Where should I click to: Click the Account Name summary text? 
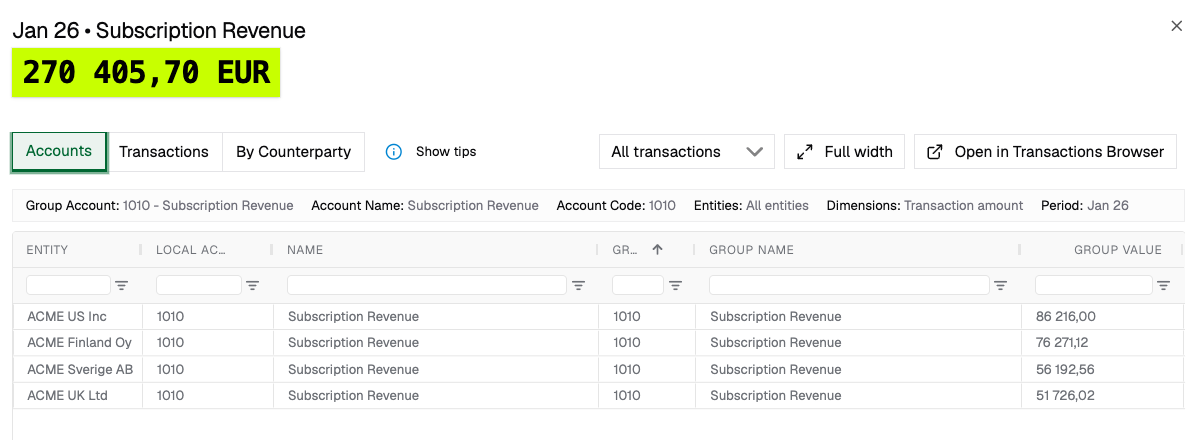pyautogui.click(x=425, y=205)
